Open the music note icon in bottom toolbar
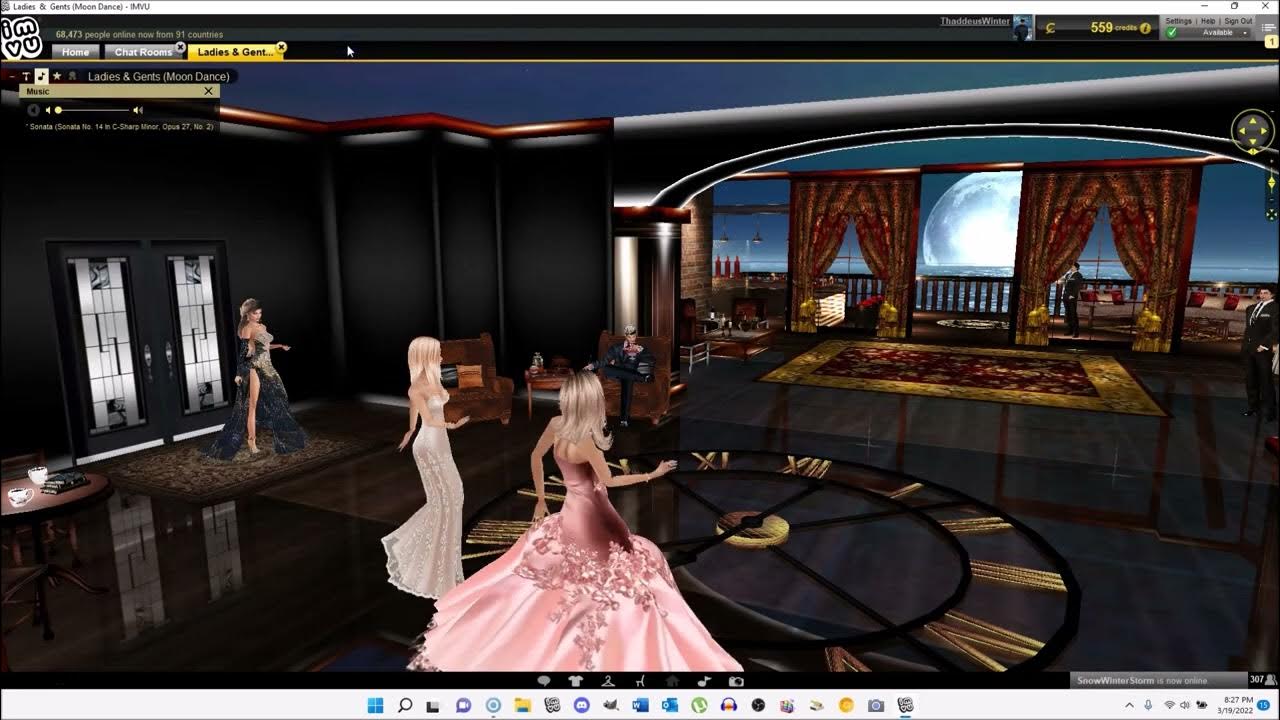The height and width of the screenshot is (720, 1280). pyautogui.click(x=704, y=681)
